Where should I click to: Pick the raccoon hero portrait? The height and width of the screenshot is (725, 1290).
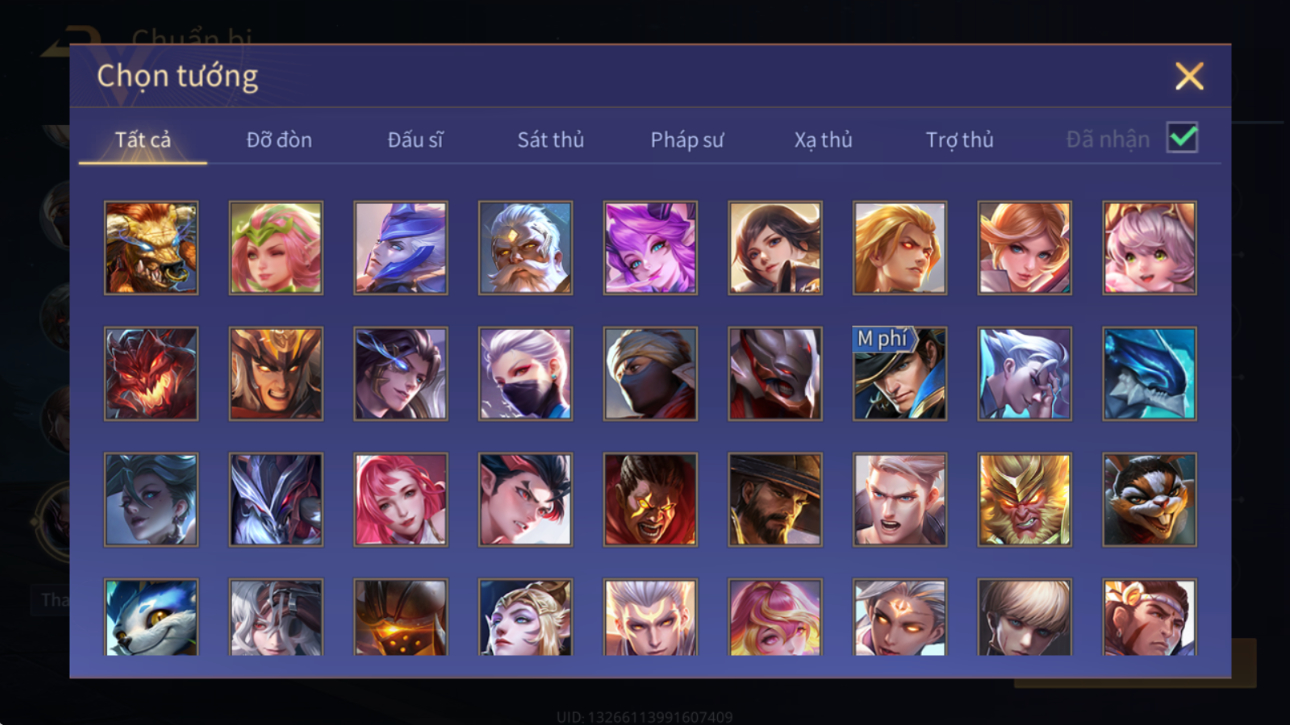click(1149, 499)
